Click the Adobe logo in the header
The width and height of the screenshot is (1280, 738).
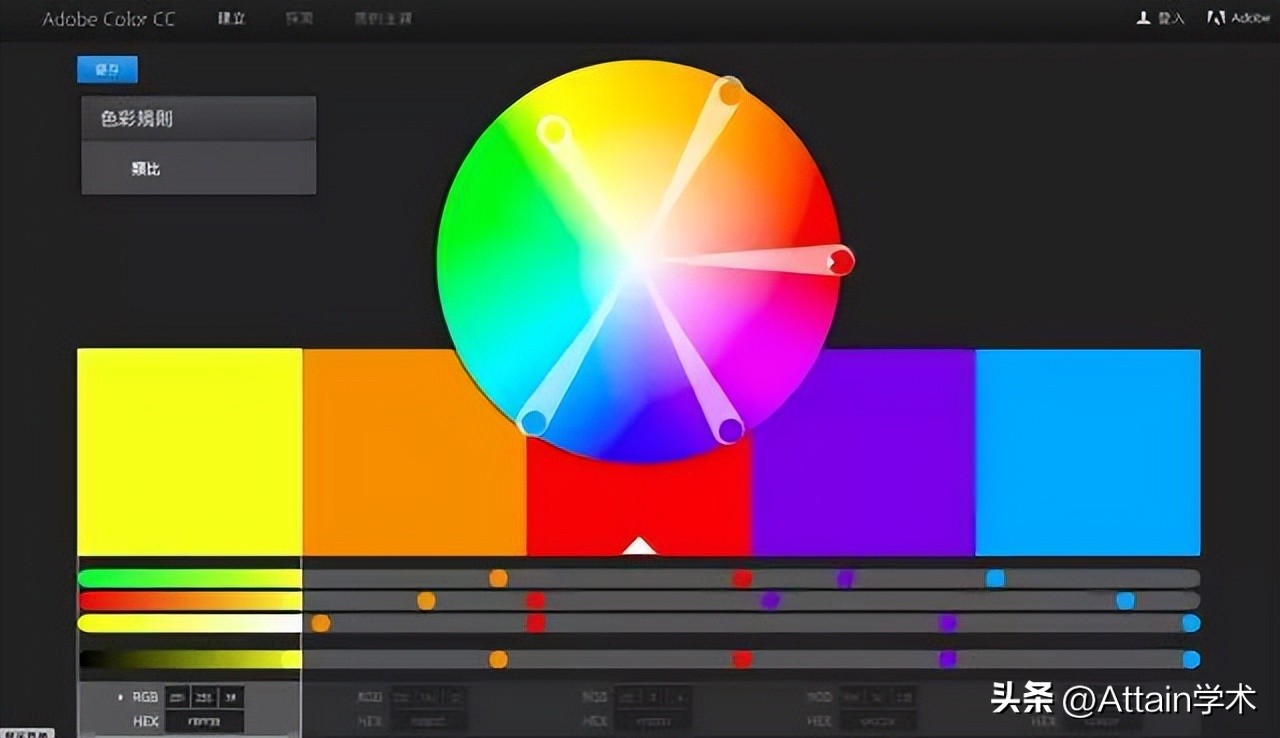1241,18
